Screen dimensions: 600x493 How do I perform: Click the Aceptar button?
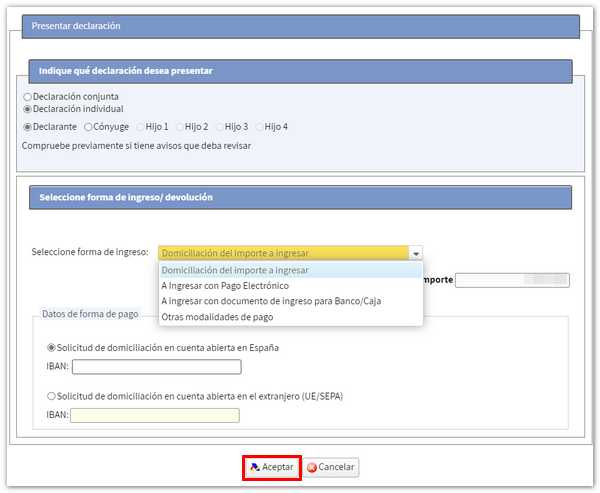(x=271, y=467)
